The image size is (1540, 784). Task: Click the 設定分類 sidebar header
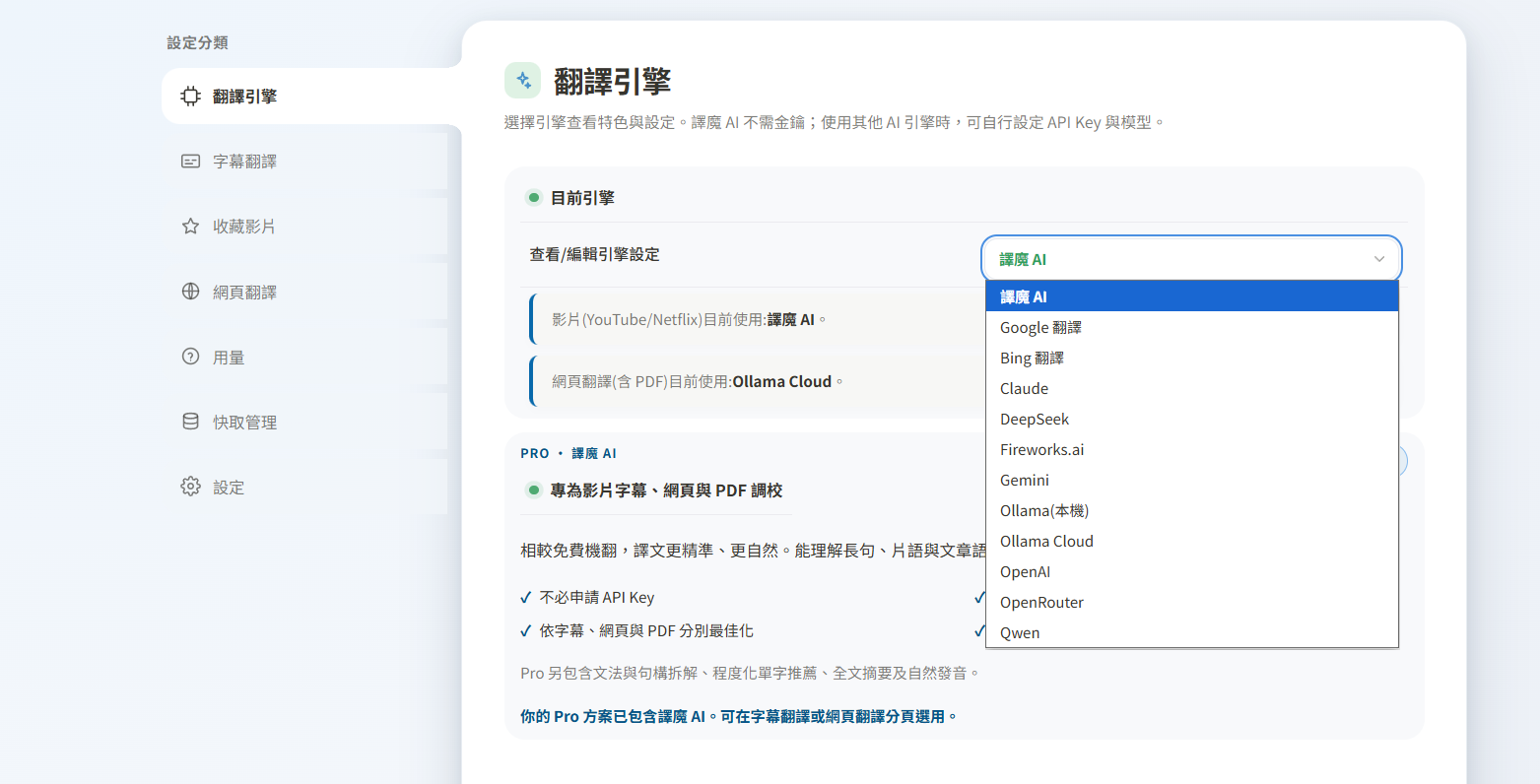point(197,42)
